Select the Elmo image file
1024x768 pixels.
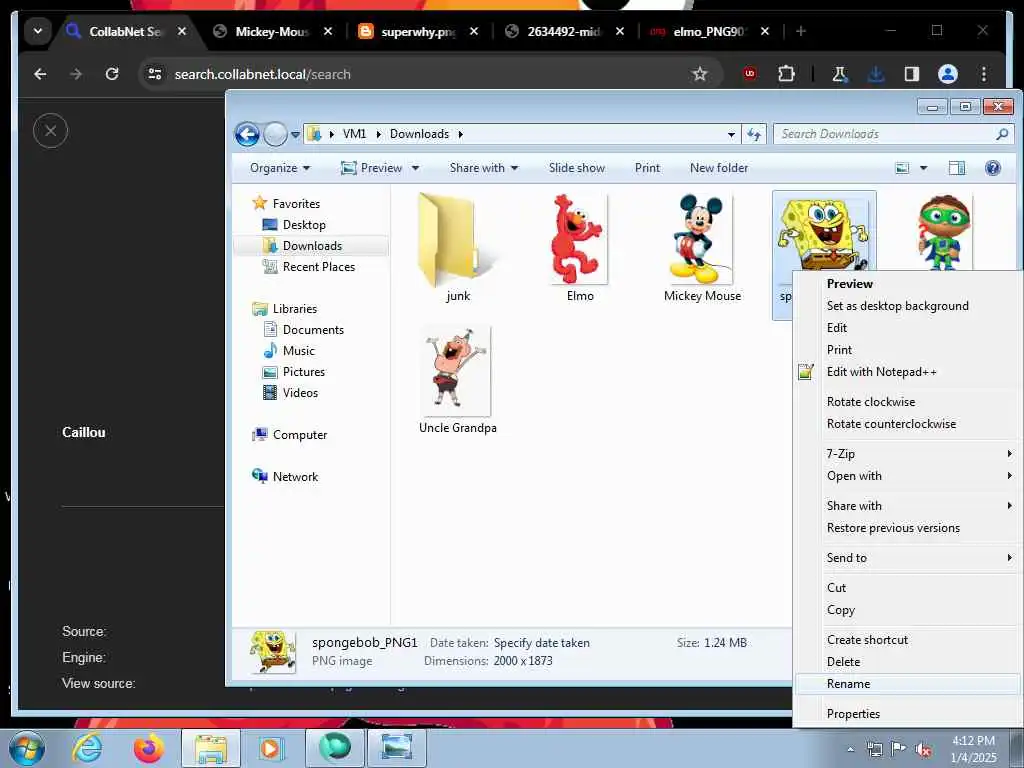[580, 248]
